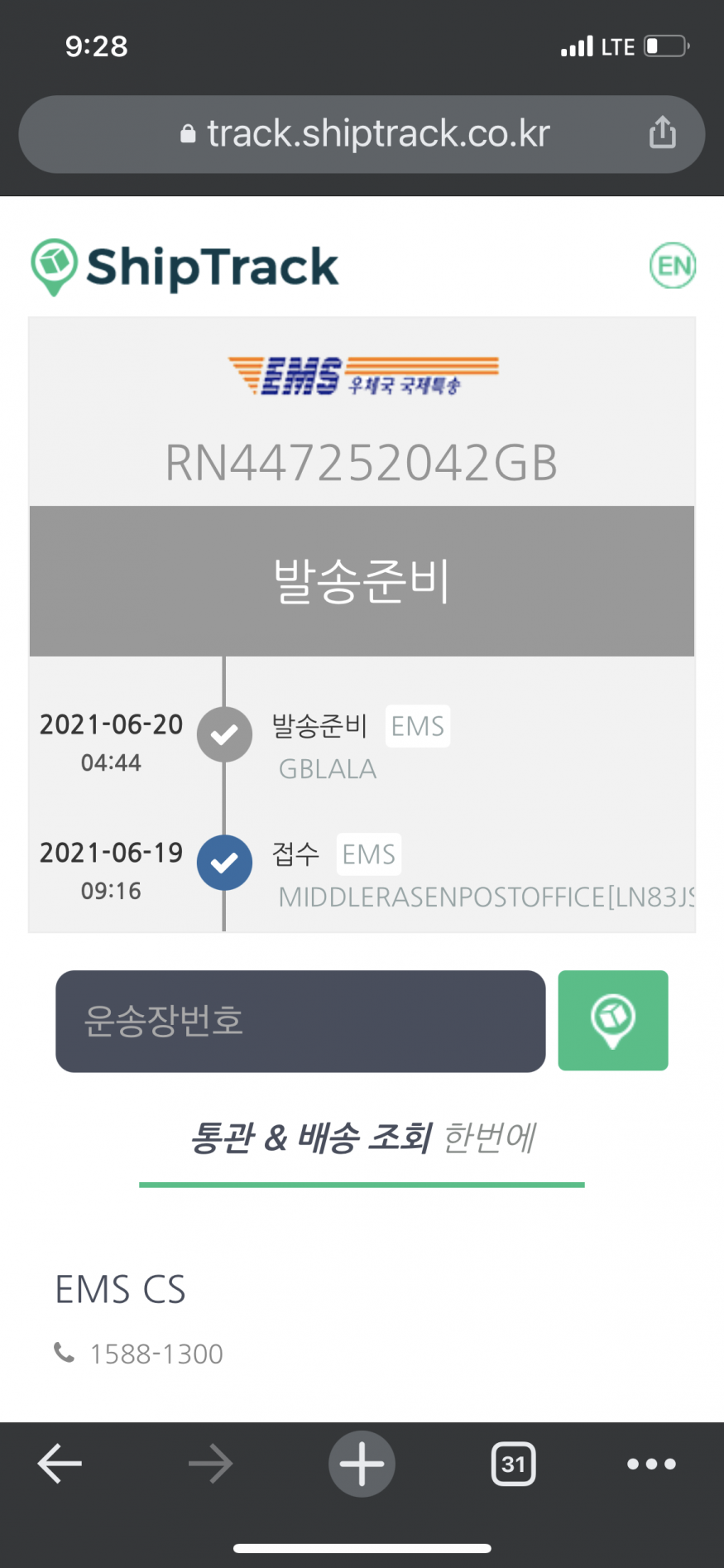Go forward with the right arrow
724x1568 pixels.
pyautogui.click(x=210, y=1464)
